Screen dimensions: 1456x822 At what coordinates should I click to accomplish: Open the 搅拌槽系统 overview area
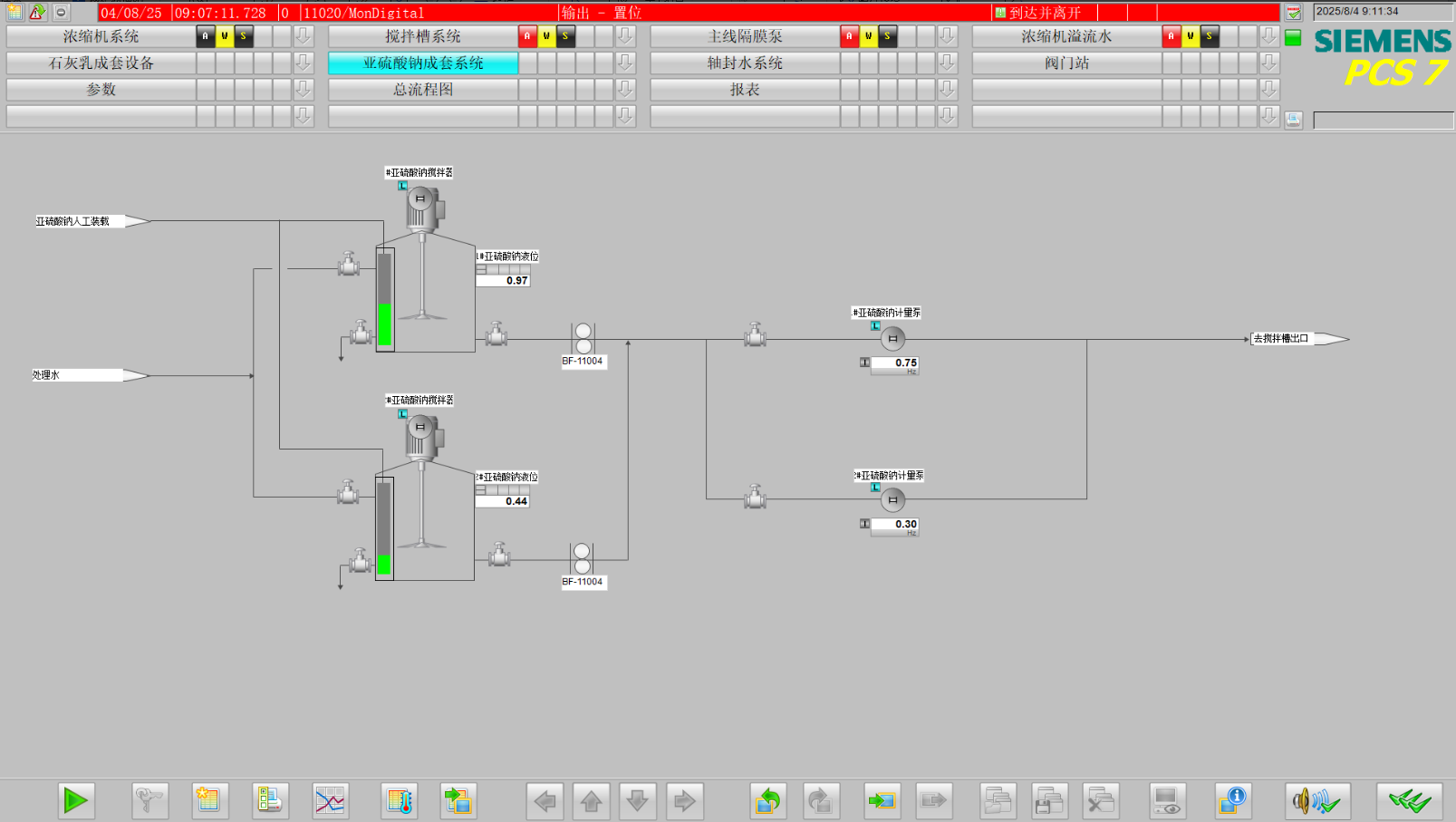tap(423, 36)
